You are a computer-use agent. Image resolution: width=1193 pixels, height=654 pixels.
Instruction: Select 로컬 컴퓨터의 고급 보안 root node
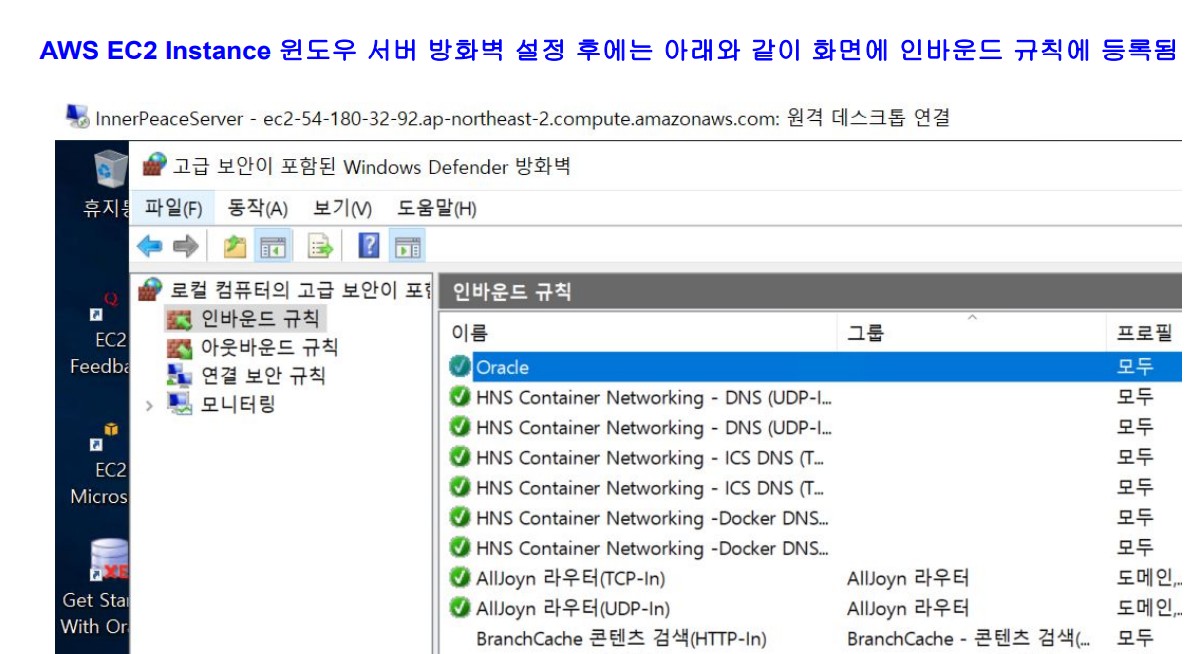pyautogui.click(x=300, y=290)
